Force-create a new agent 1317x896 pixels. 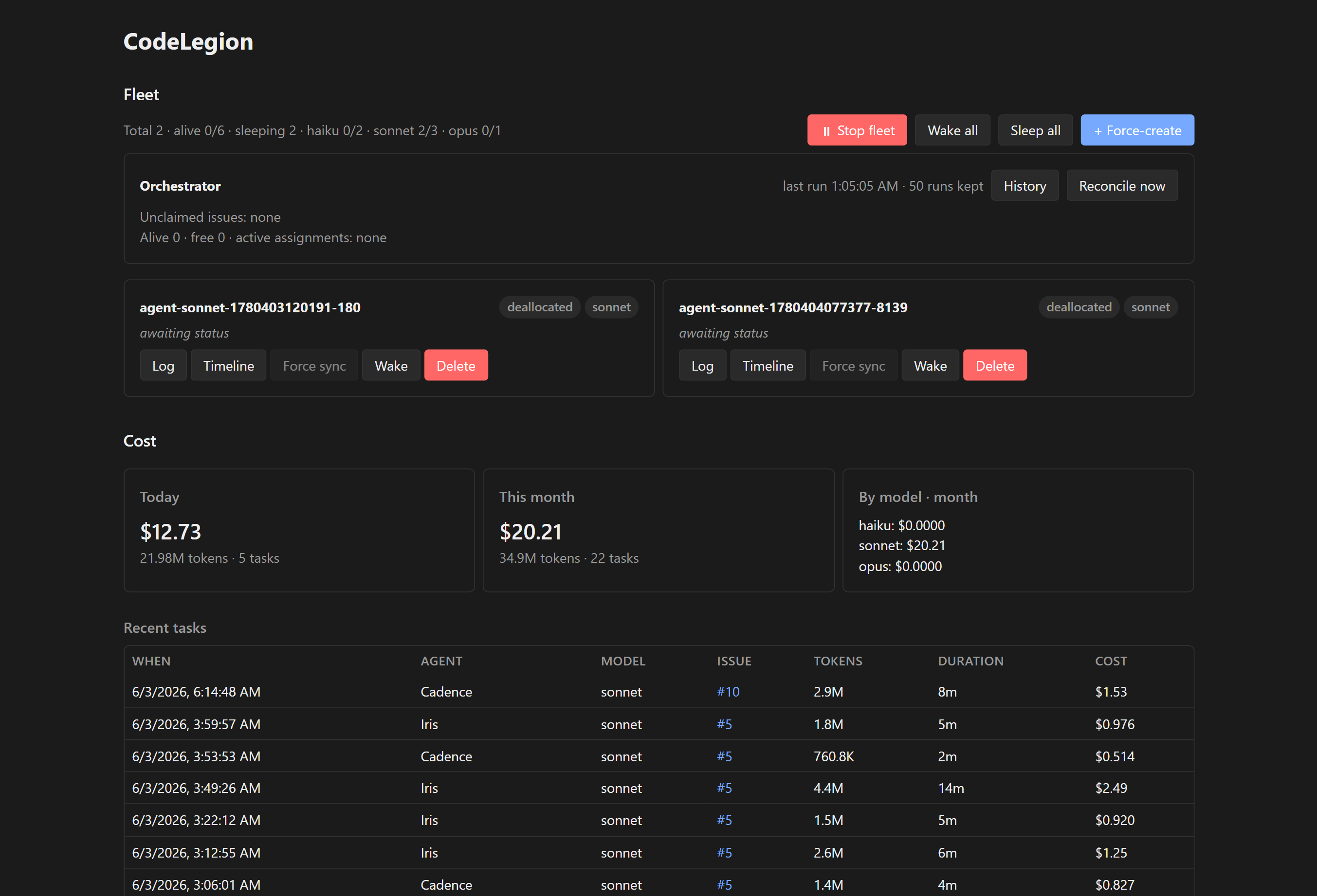click(1137, 130)
